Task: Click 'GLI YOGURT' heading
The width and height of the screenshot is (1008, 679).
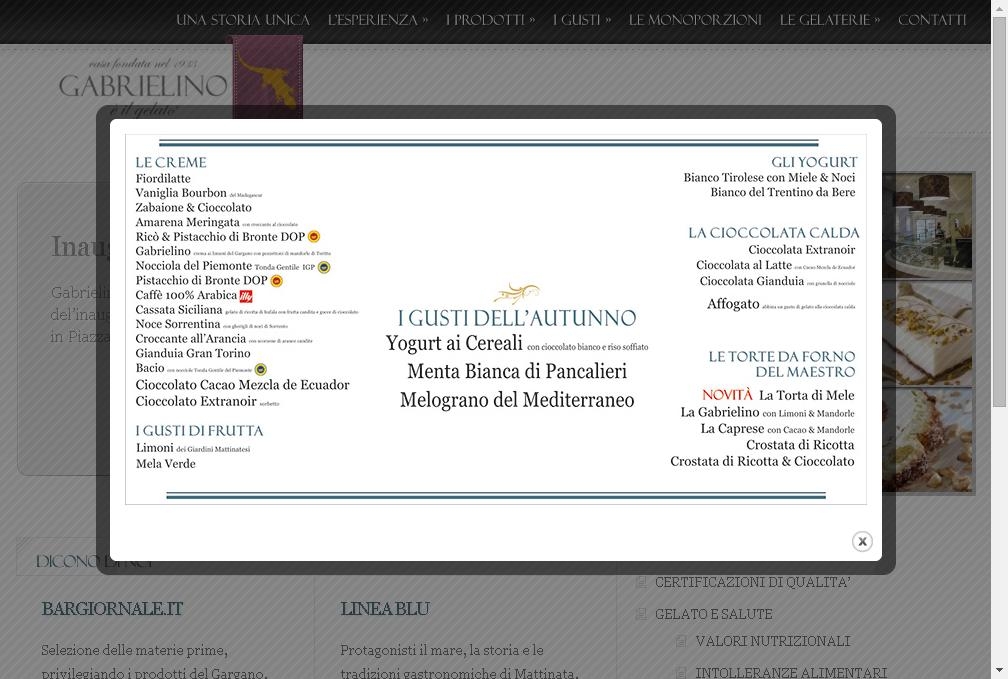Action: (x=814, y=162)
